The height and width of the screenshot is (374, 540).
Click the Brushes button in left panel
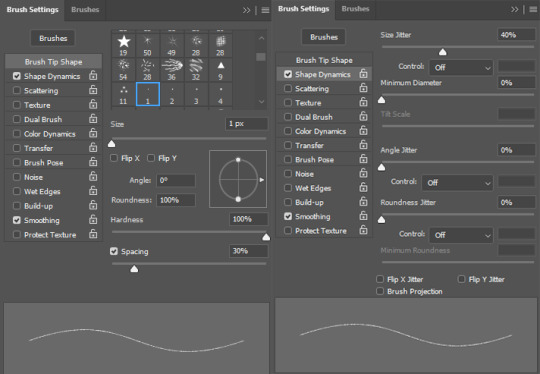click(53, 38)
